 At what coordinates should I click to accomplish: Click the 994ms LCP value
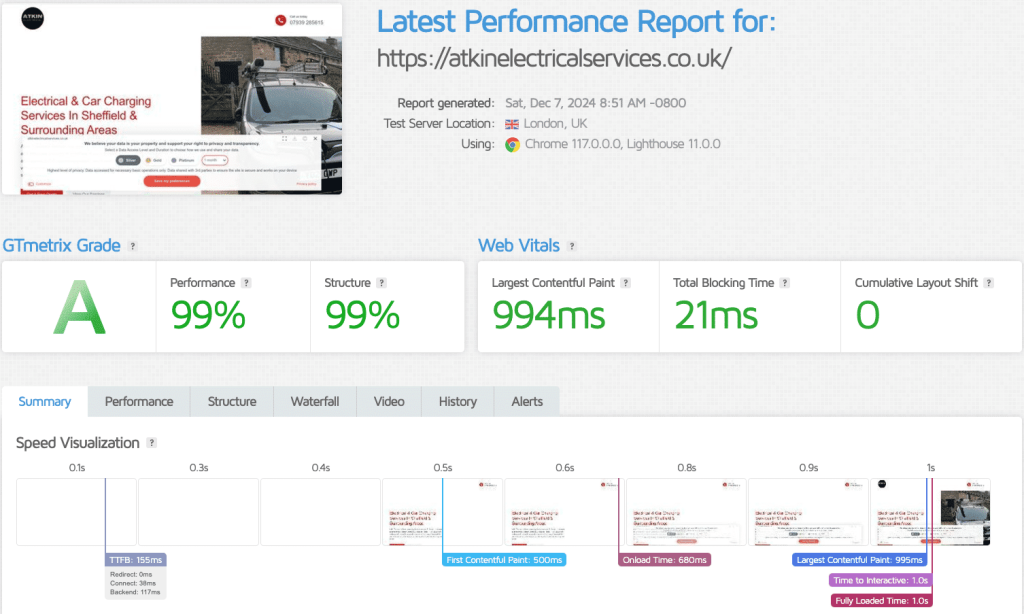(549, 315)
